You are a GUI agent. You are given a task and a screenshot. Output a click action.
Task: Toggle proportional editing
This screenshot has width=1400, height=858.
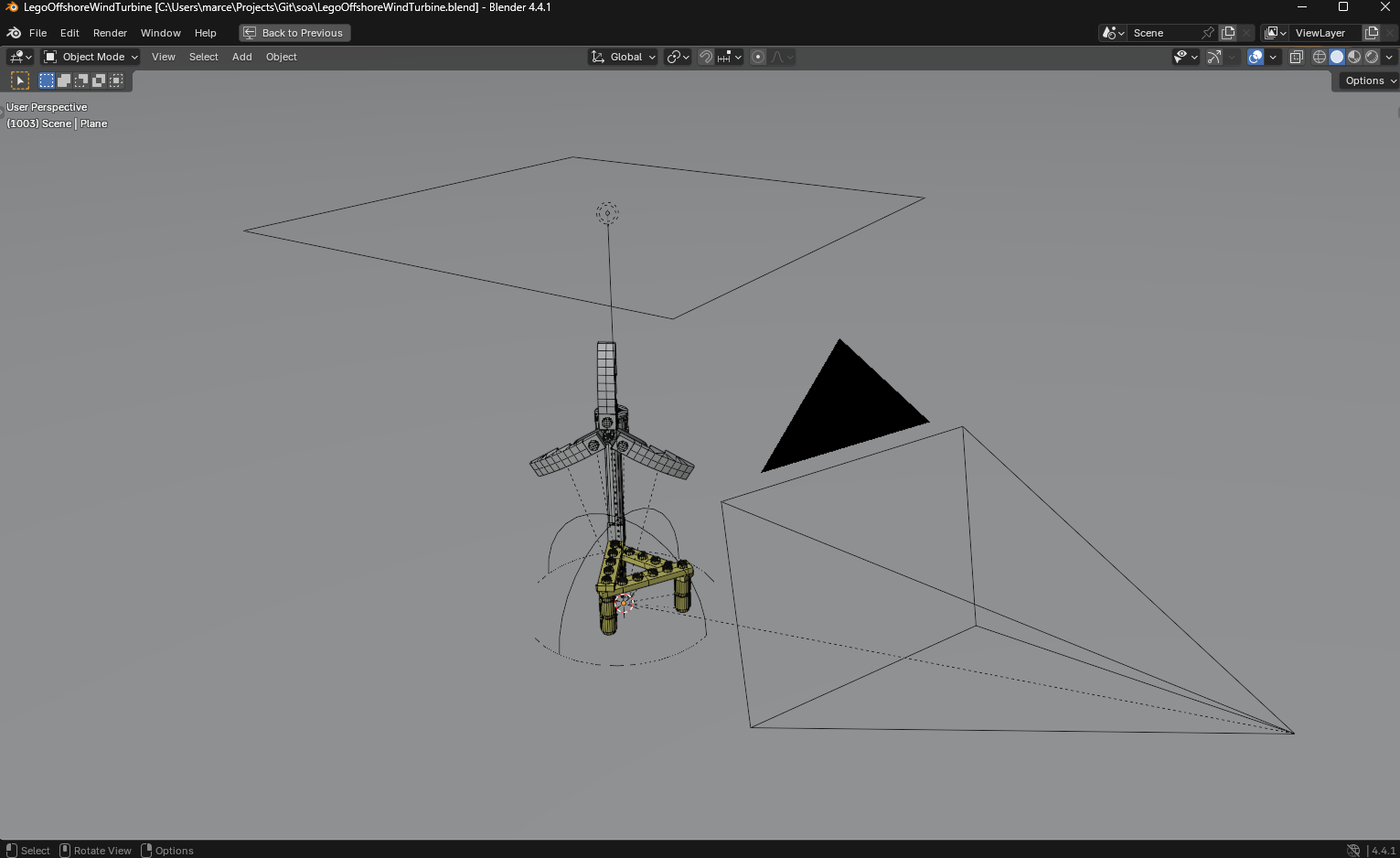(x=758, y=57)
